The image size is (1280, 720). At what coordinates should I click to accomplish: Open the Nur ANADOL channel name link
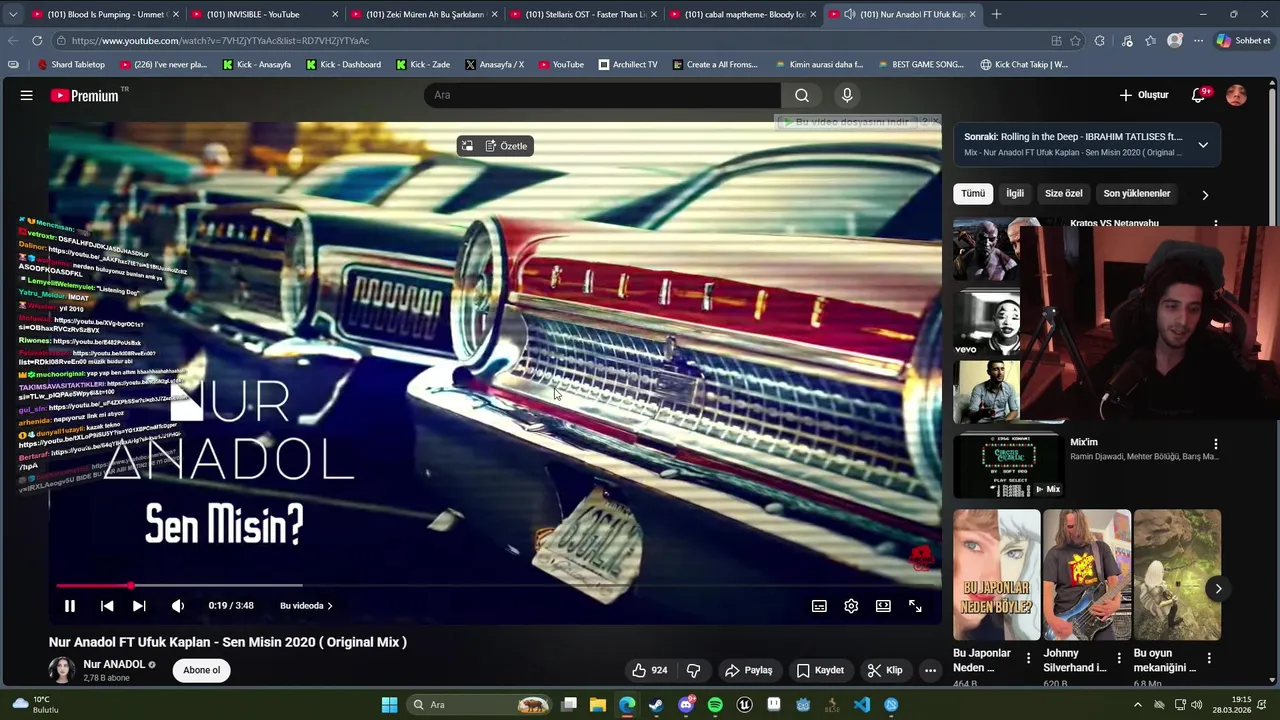coord(114,664)
